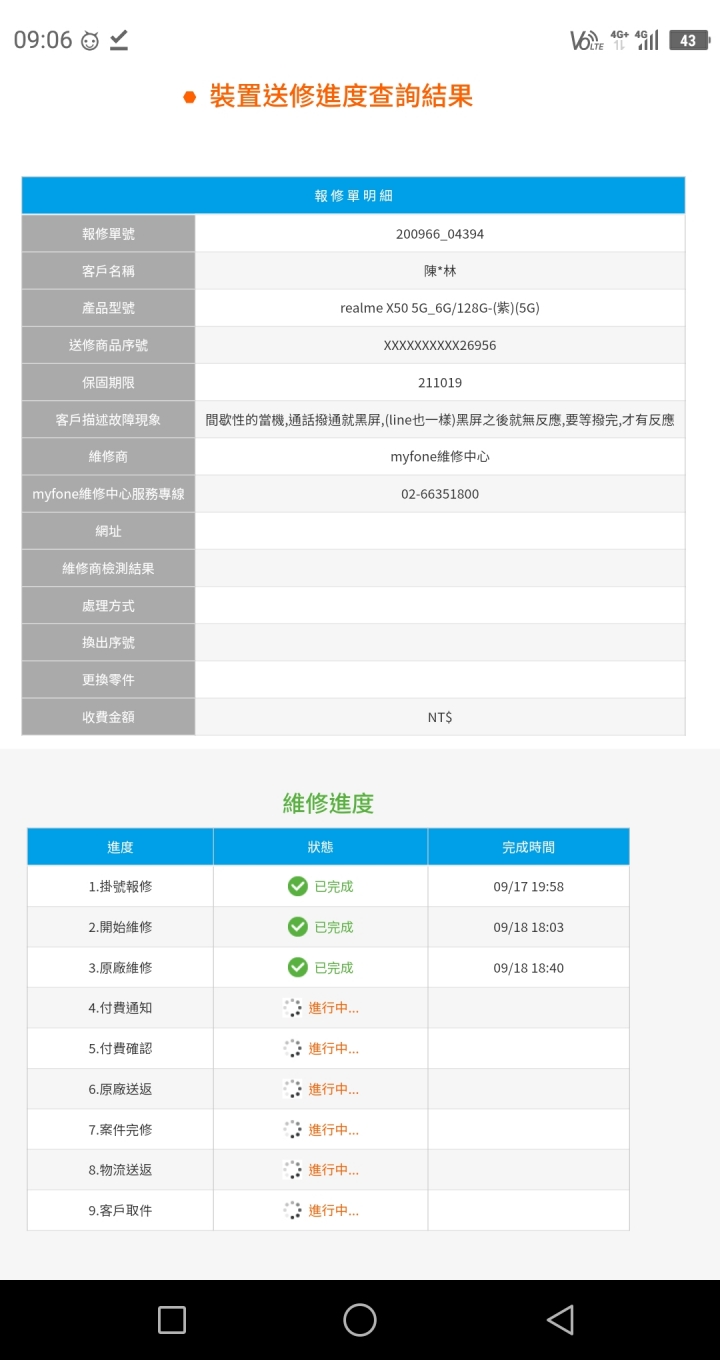Image resolution: width=720 pixels, height=1360 pixels.
Task: Tap warranty date value 211019
Action: [x=440, y=382]
